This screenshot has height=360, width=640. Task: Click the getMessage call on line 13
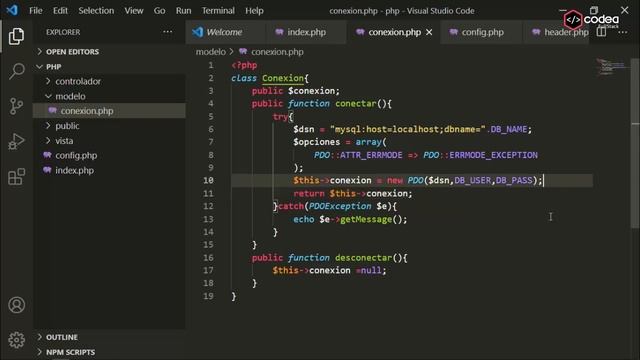(x=366, y=219)
